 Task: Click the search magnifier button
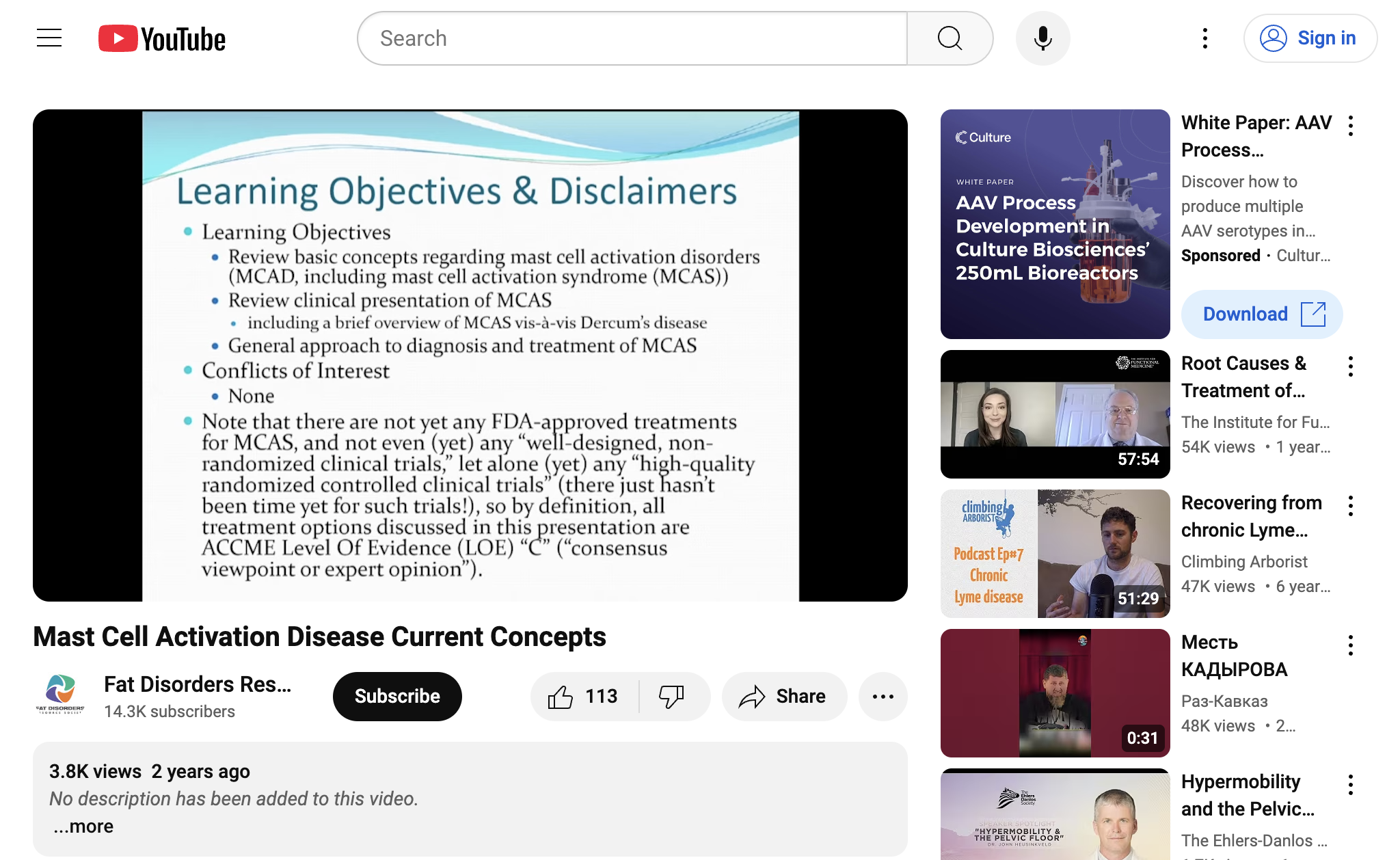point(950,38)
